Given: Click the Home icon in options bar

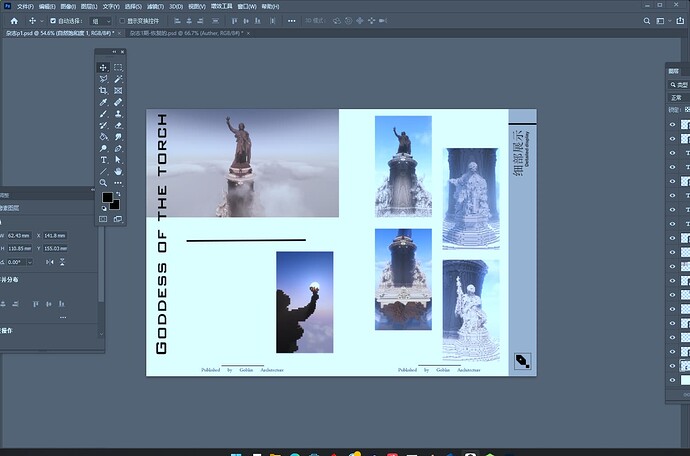Looking at the screenshot, I should pos(14,20).
